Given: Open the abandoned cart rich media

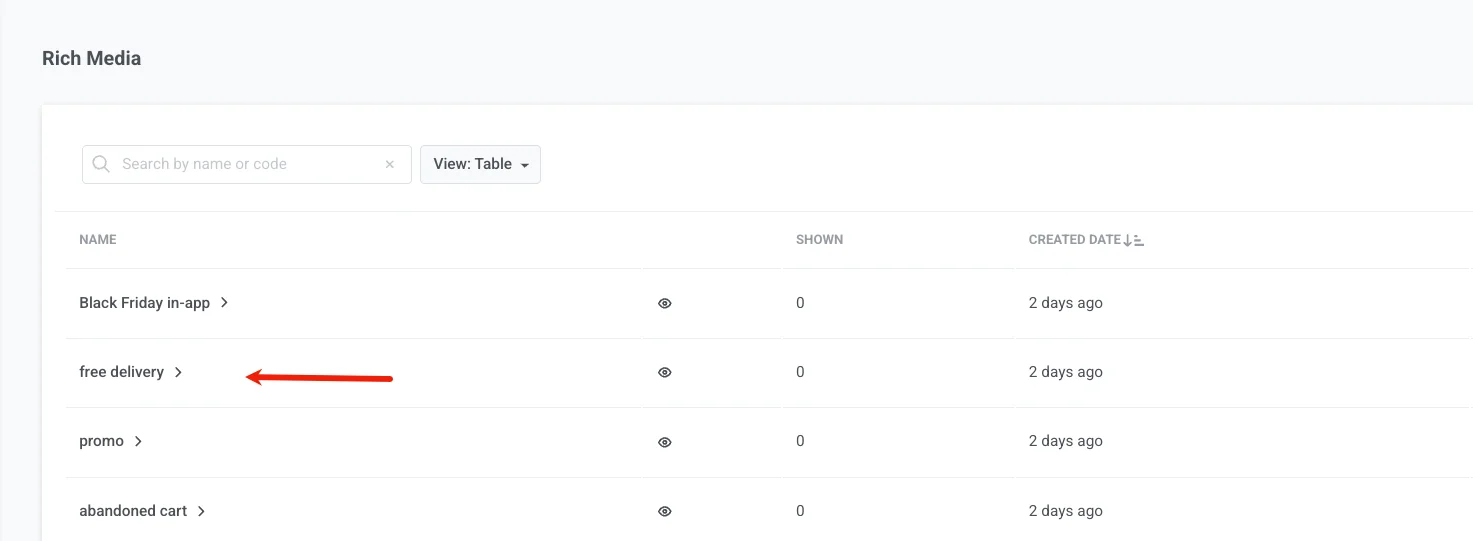Looking at the screenshot, I should pyautogui.click(x=133, y=511).
